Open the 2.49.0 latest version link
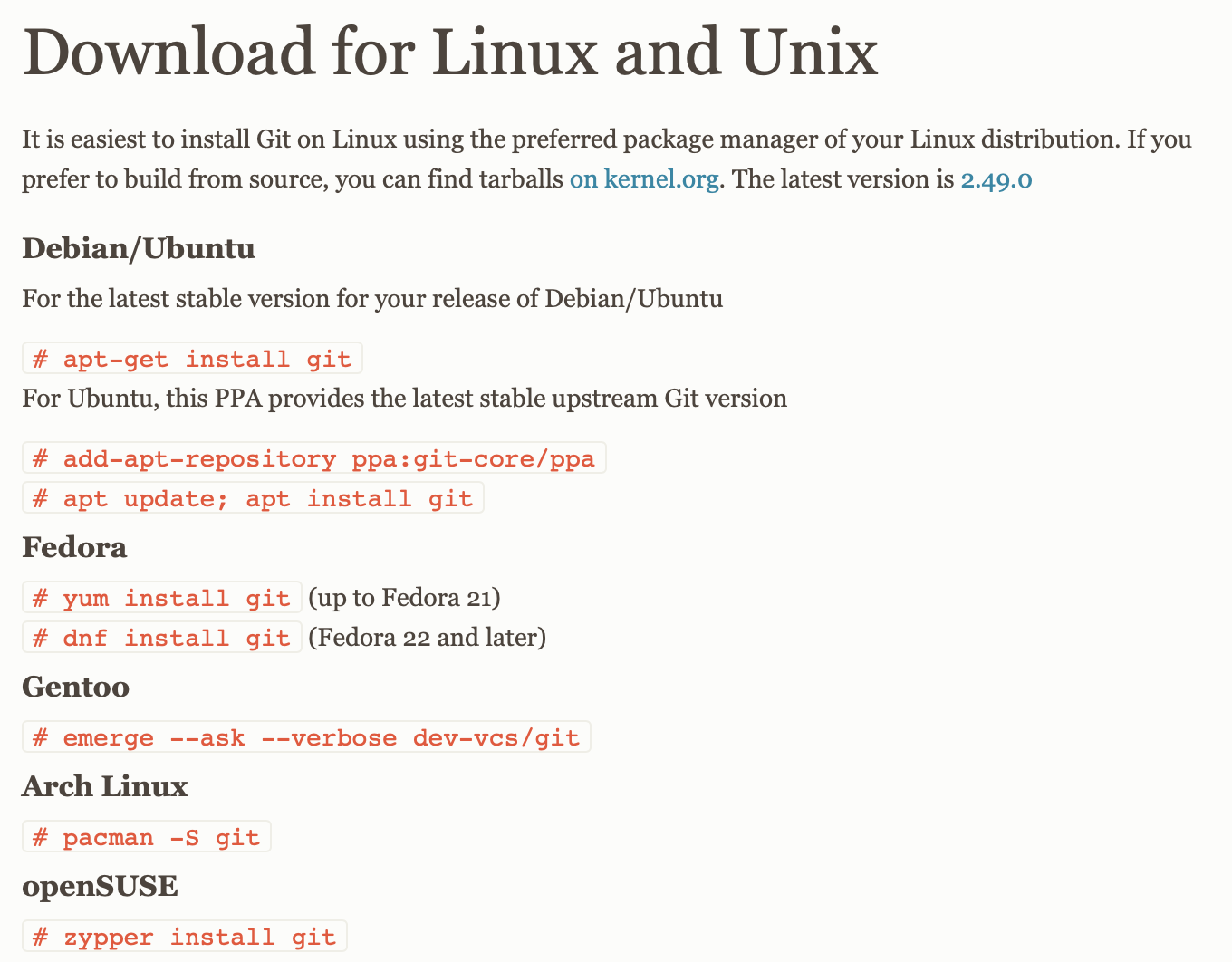Viewport: 1232px width, 962px height. click(996, 179)
